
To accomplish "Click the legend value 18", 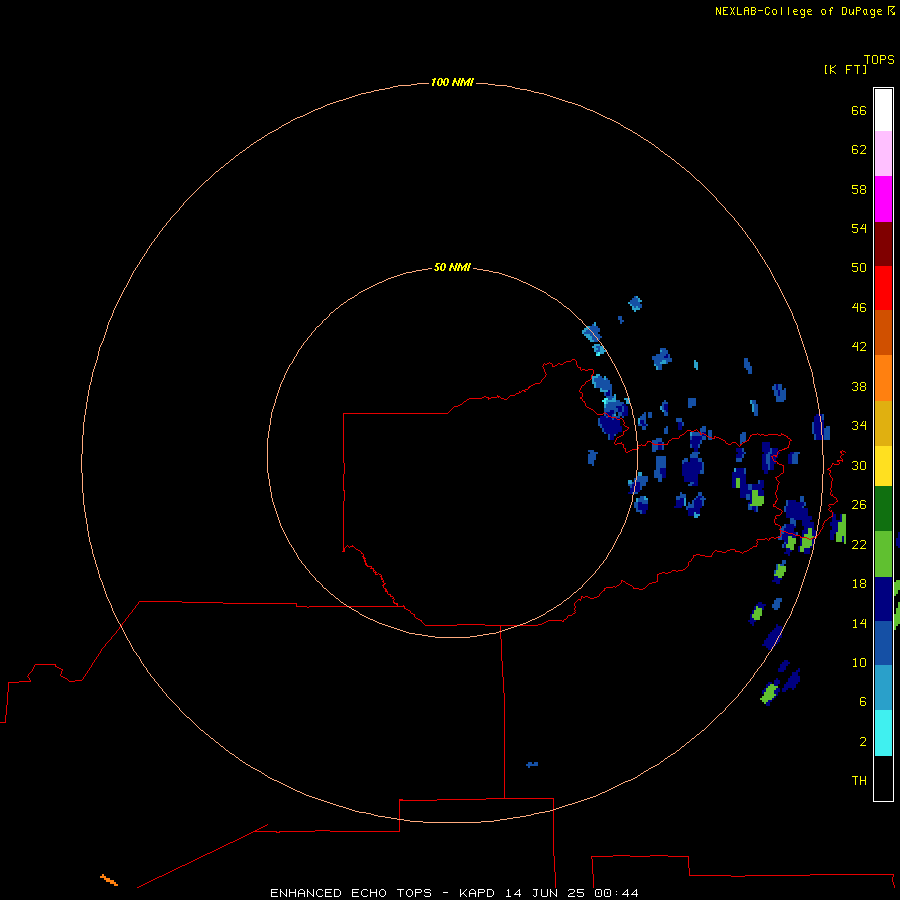I will [x=859, y=584].
